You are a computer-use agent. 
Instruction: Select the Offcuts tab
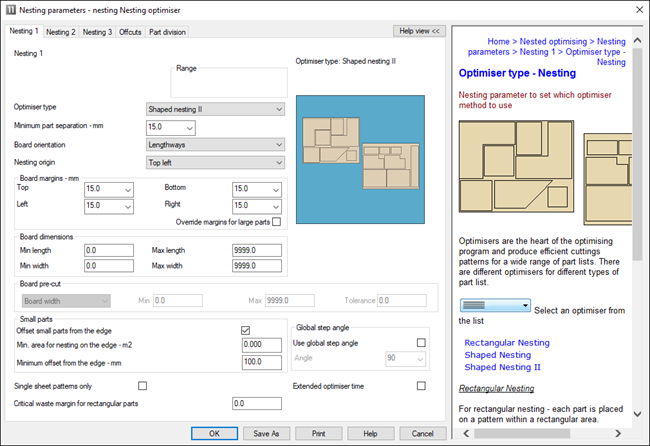tap(129, 32)
